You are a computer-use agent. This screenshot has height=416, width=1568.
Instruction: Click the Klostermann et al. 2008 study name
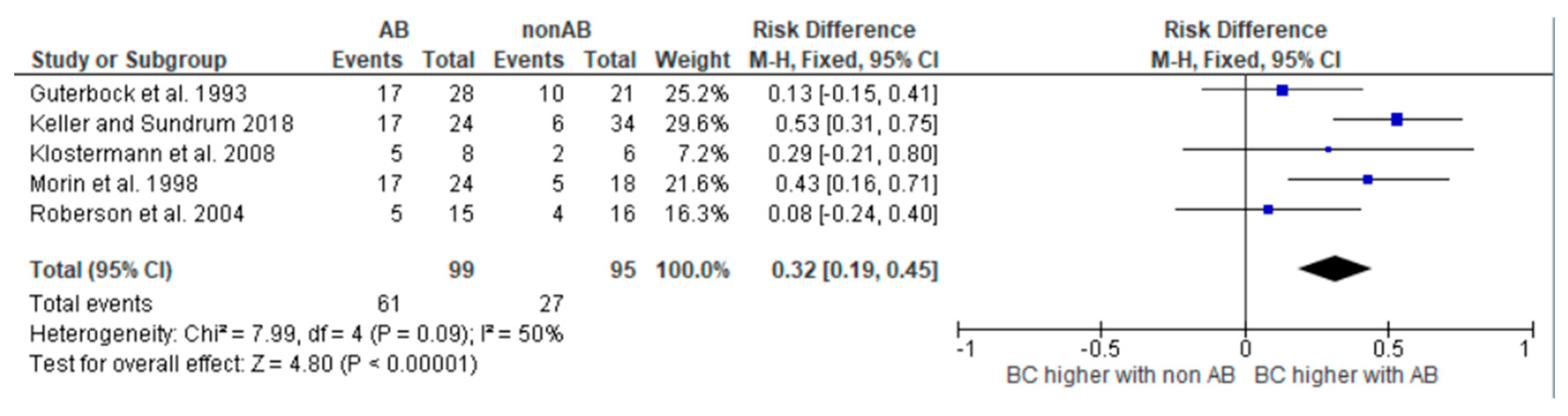point(152,153)
